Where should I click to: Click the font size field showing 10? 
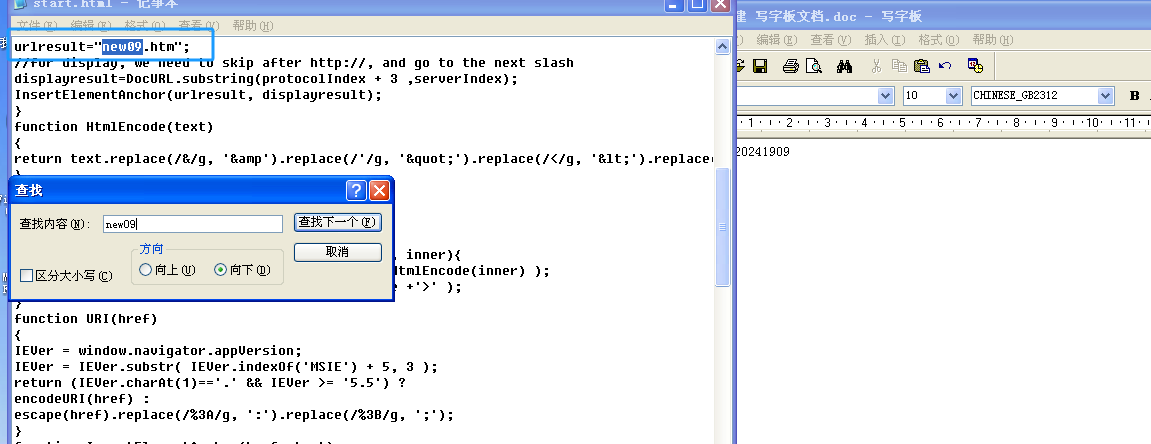click(924, 96)
